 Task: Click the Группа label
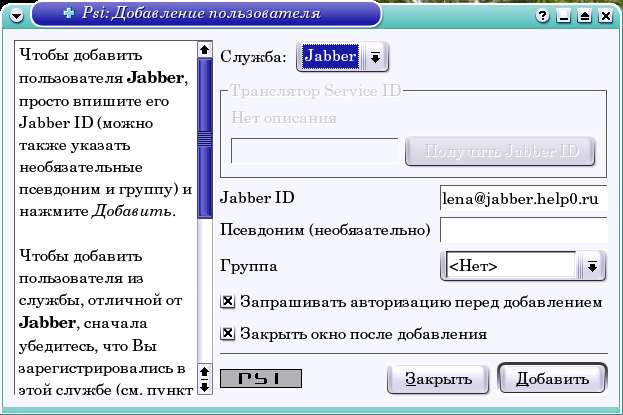[x=249, y=266]
